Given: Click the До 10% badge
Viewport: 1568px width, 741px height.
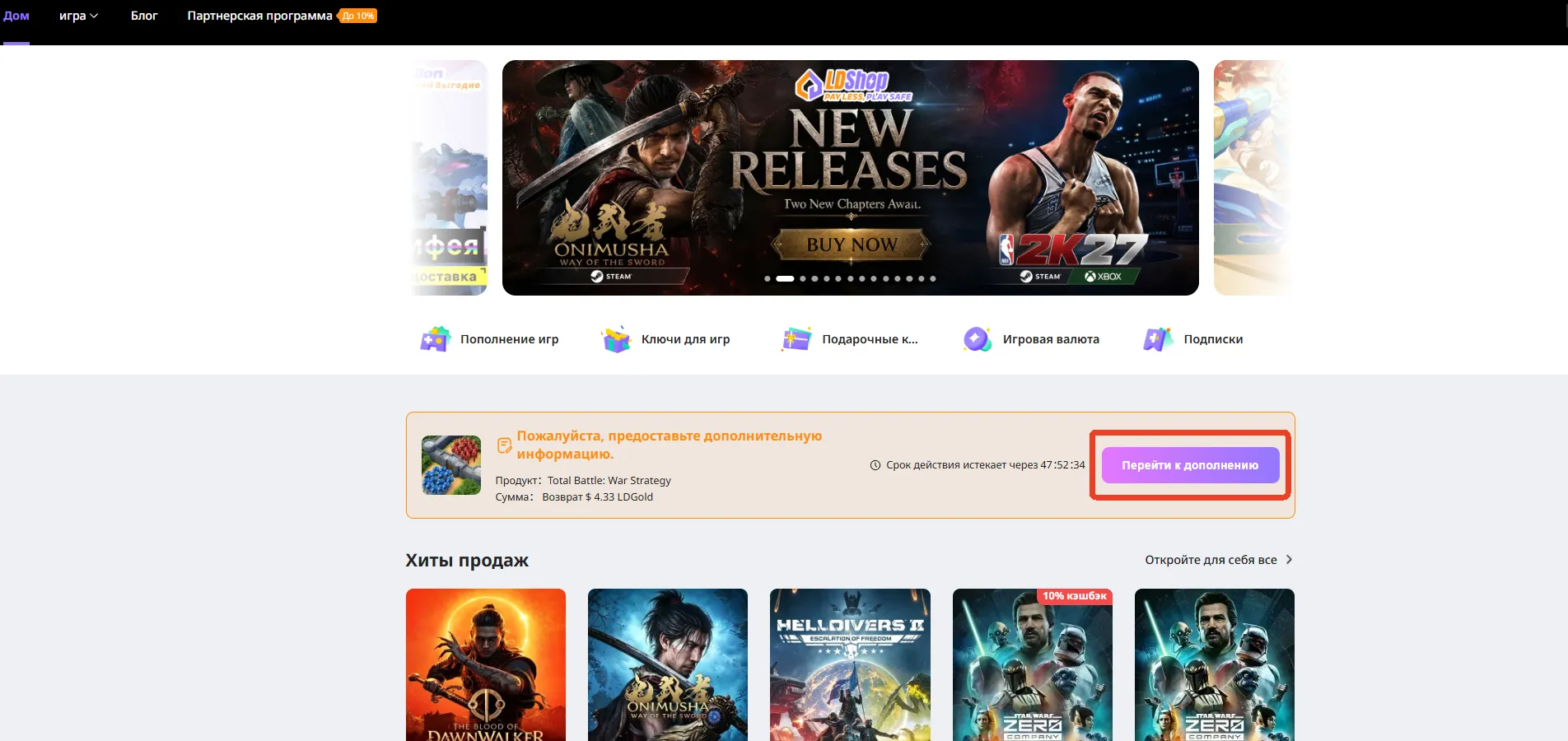Looking at the screenshot, I should [x=357, y=16].
